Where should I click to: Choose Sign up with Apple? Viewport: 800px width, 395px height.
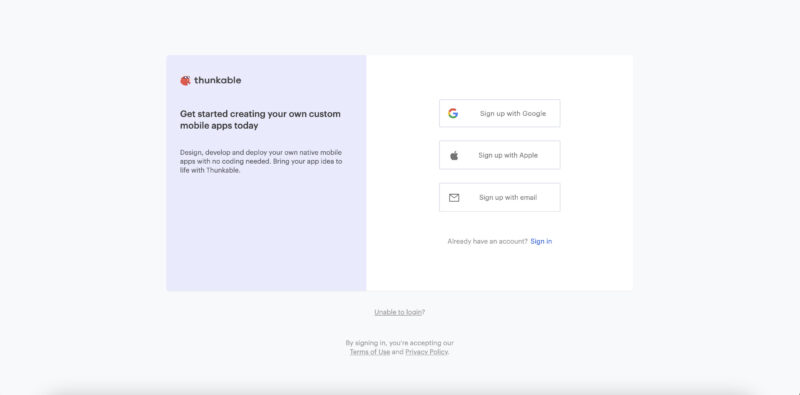499,155
